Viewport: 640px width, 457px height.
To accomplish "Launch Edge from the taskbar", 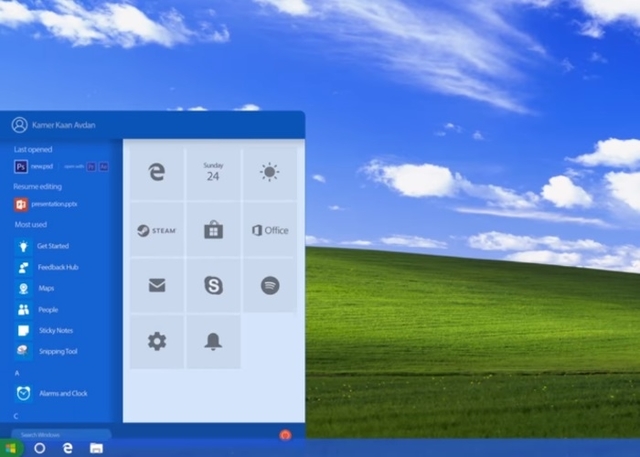I will pyautogui.click(x=68, y=448).
